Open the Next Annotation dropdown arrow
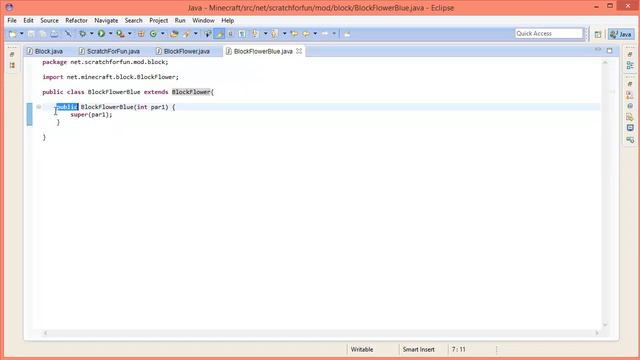The height and width of the screenshot is (360, 640). coord(265,34)
